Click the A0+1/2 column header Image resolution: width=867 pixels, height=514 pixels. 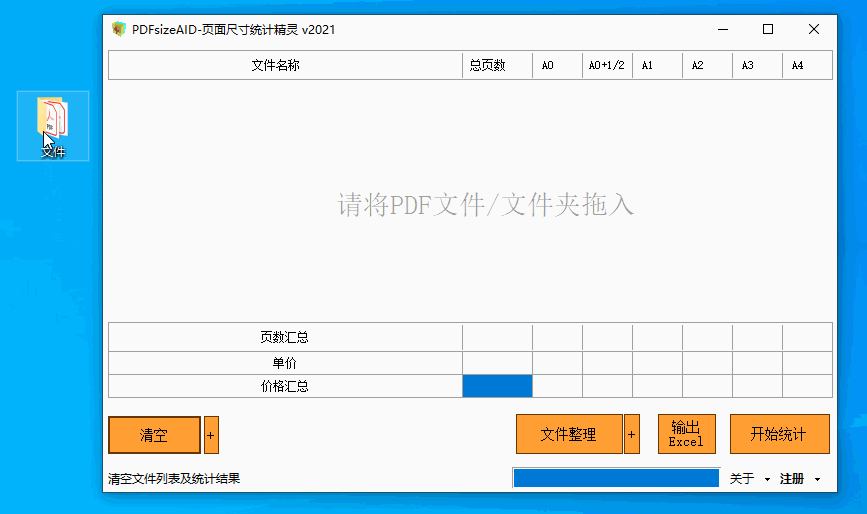607,65
